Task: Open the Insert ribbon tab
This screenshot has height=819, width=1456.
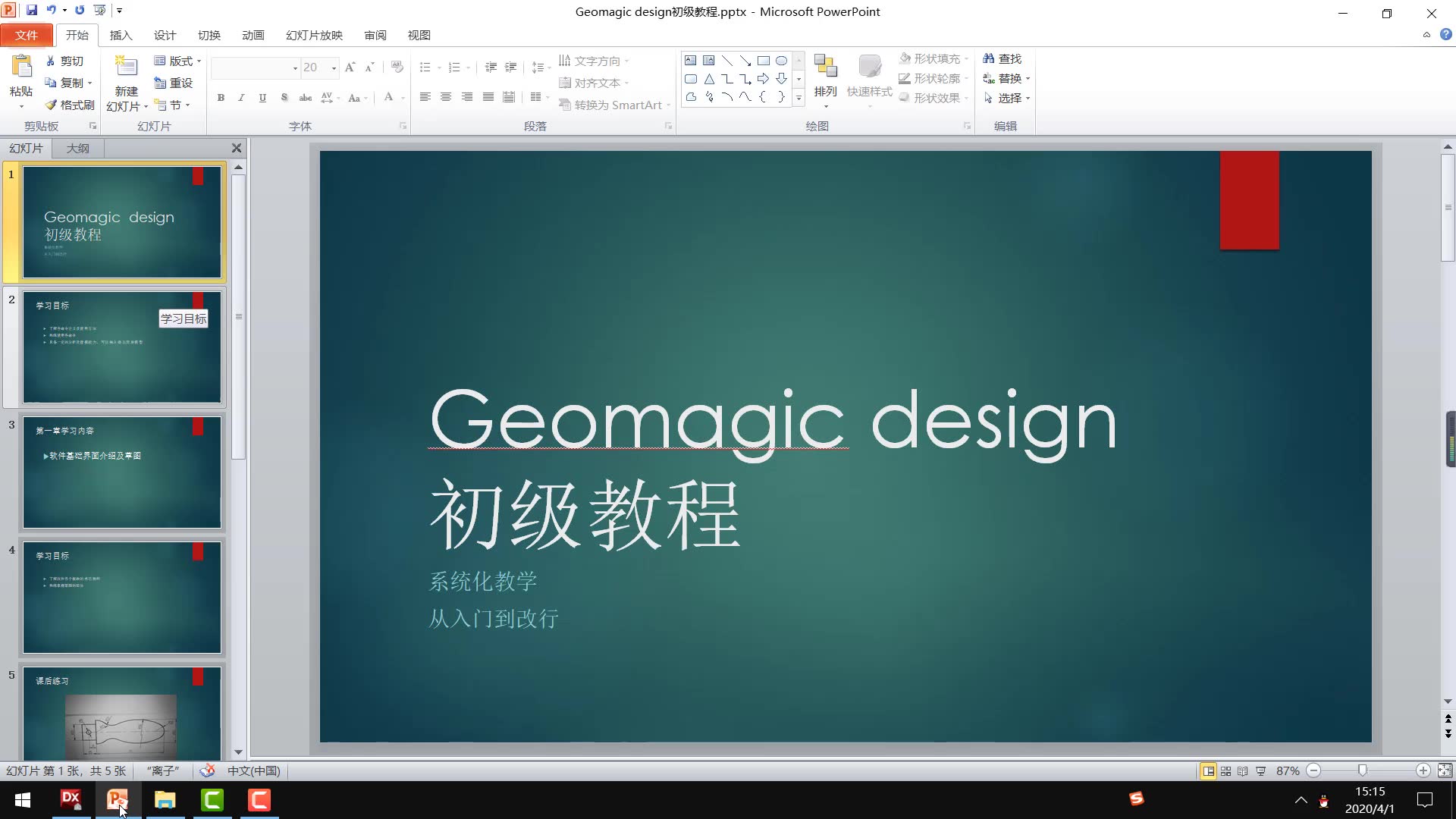Action: click(x=121, y=35)
